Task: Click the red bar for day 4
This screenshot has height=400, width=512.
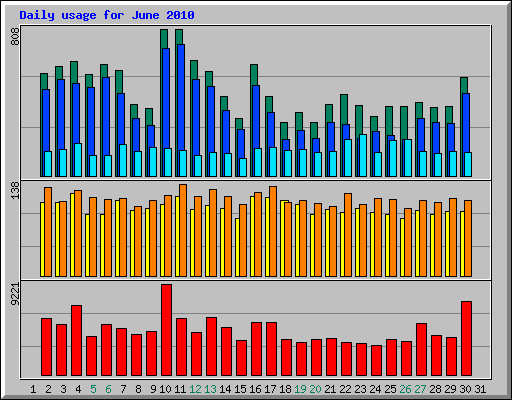Action: tap(76, 341)
